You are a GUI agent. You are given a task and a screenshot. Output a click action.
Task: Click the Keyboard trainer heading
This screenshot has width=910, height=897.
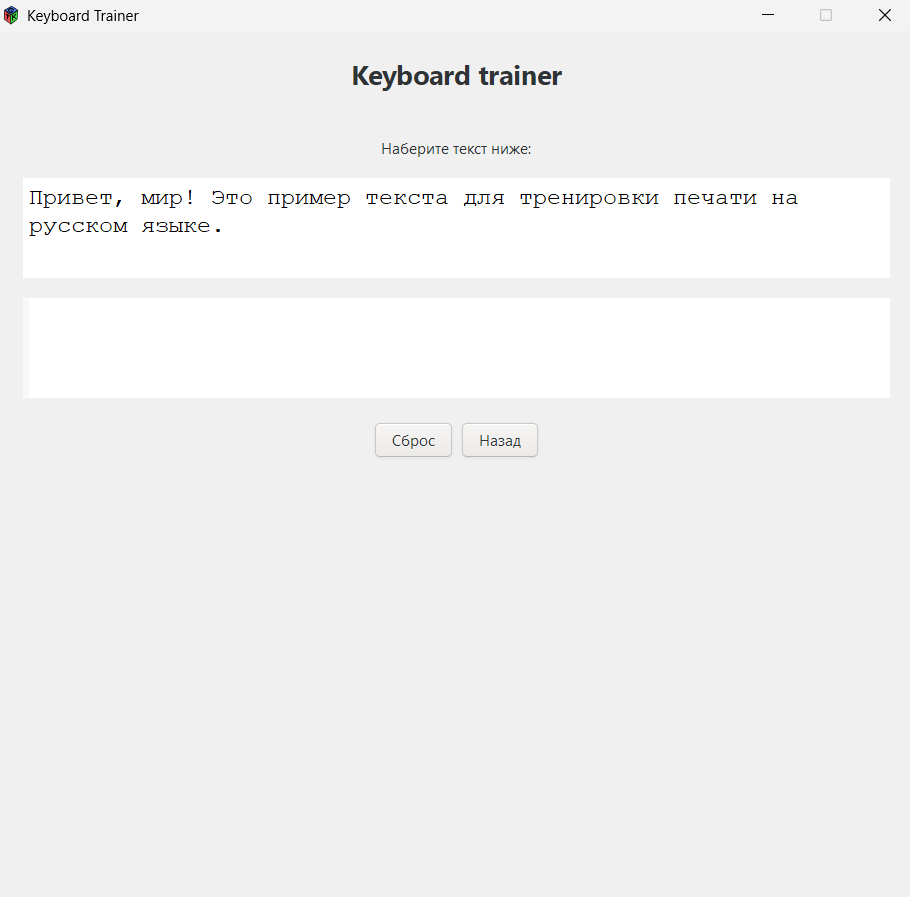coord(456,75)
